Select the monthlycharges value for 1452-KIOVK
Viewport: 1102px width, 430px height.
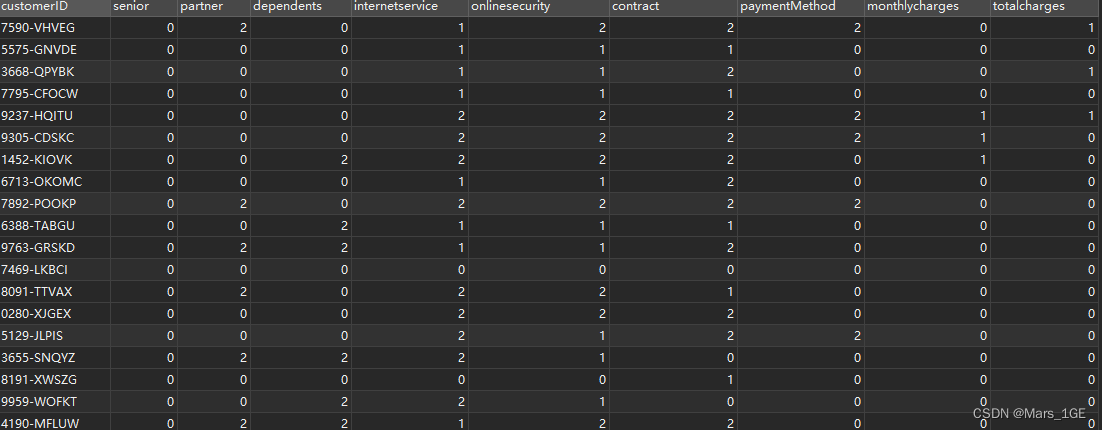point(927,160)
